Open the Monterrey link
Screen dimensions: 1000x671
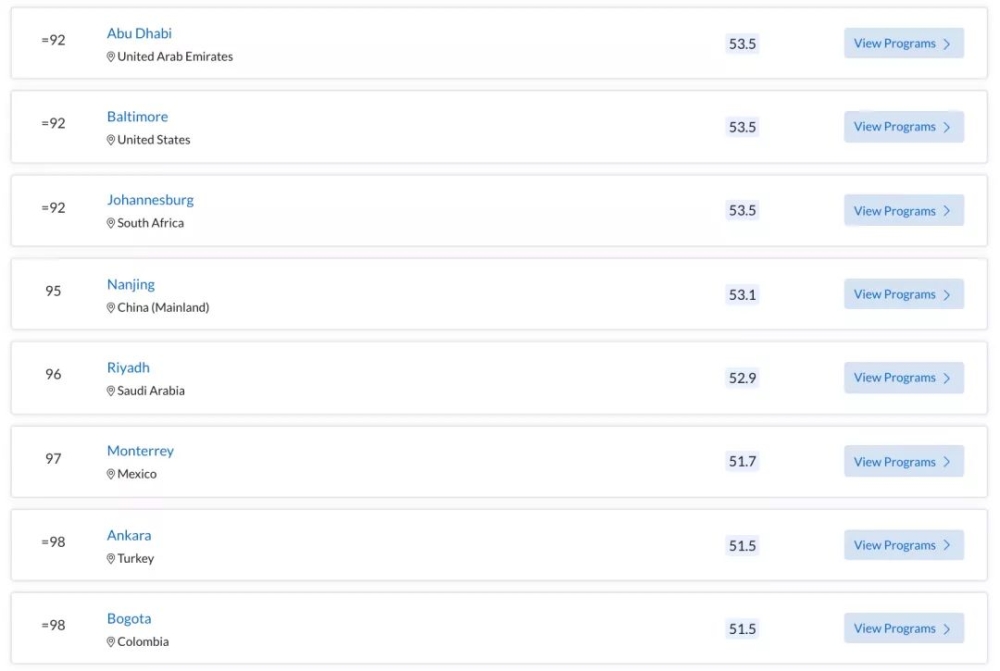pos(140,451)
